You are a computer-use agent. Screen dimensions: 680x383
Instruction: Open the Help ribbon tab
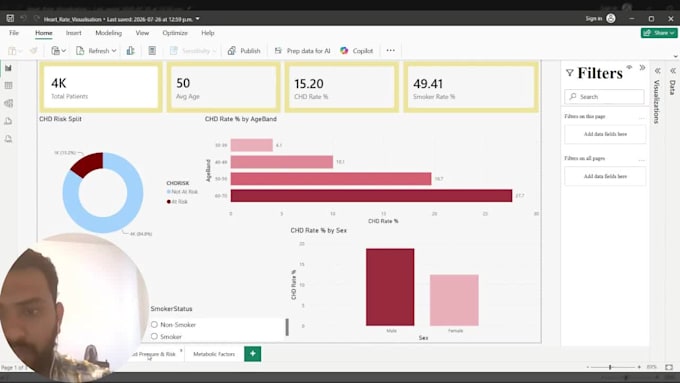click(208, 33)
